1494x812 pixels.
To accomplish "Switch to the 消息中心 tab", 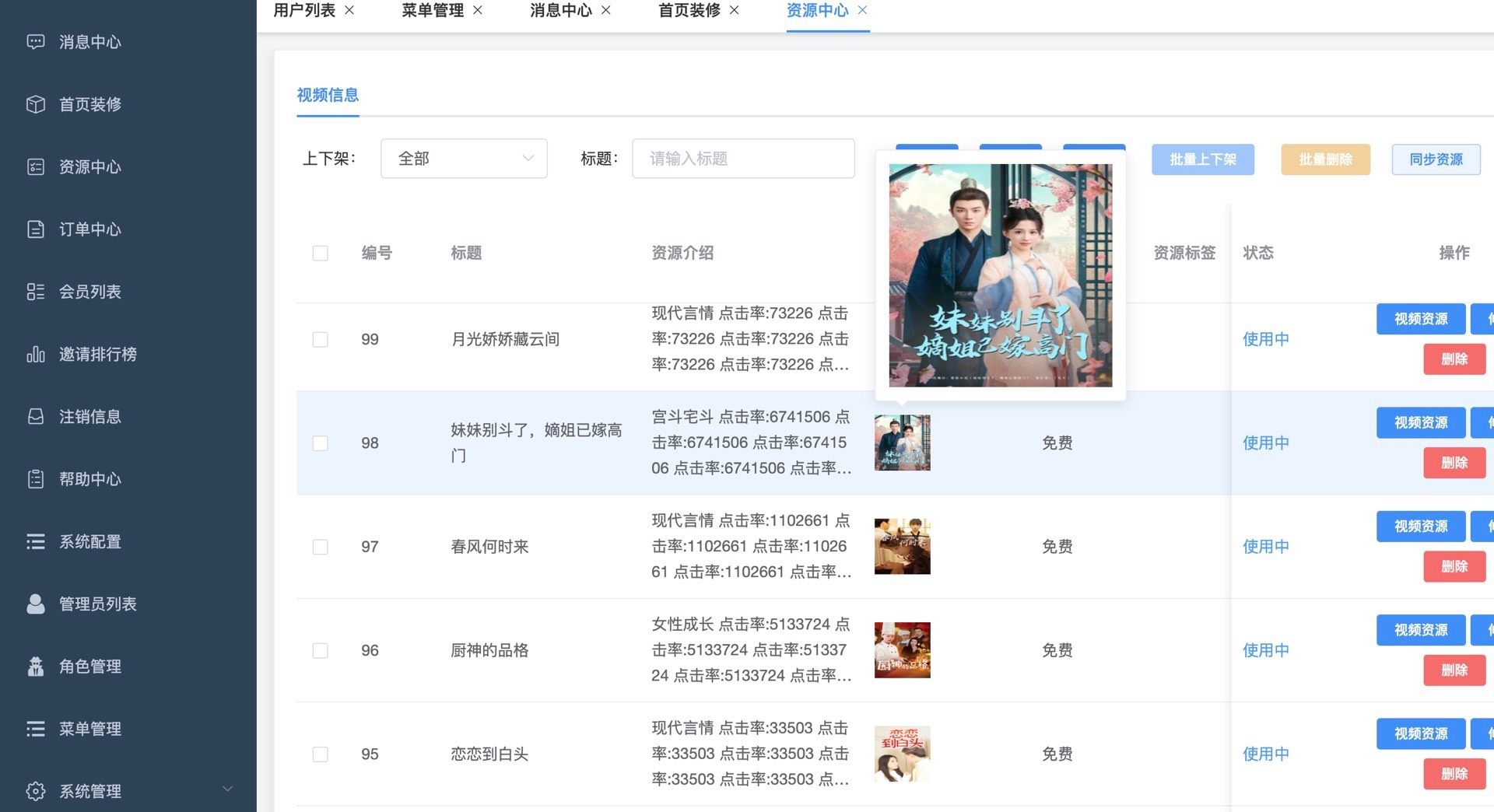I will tap(561, 10).
